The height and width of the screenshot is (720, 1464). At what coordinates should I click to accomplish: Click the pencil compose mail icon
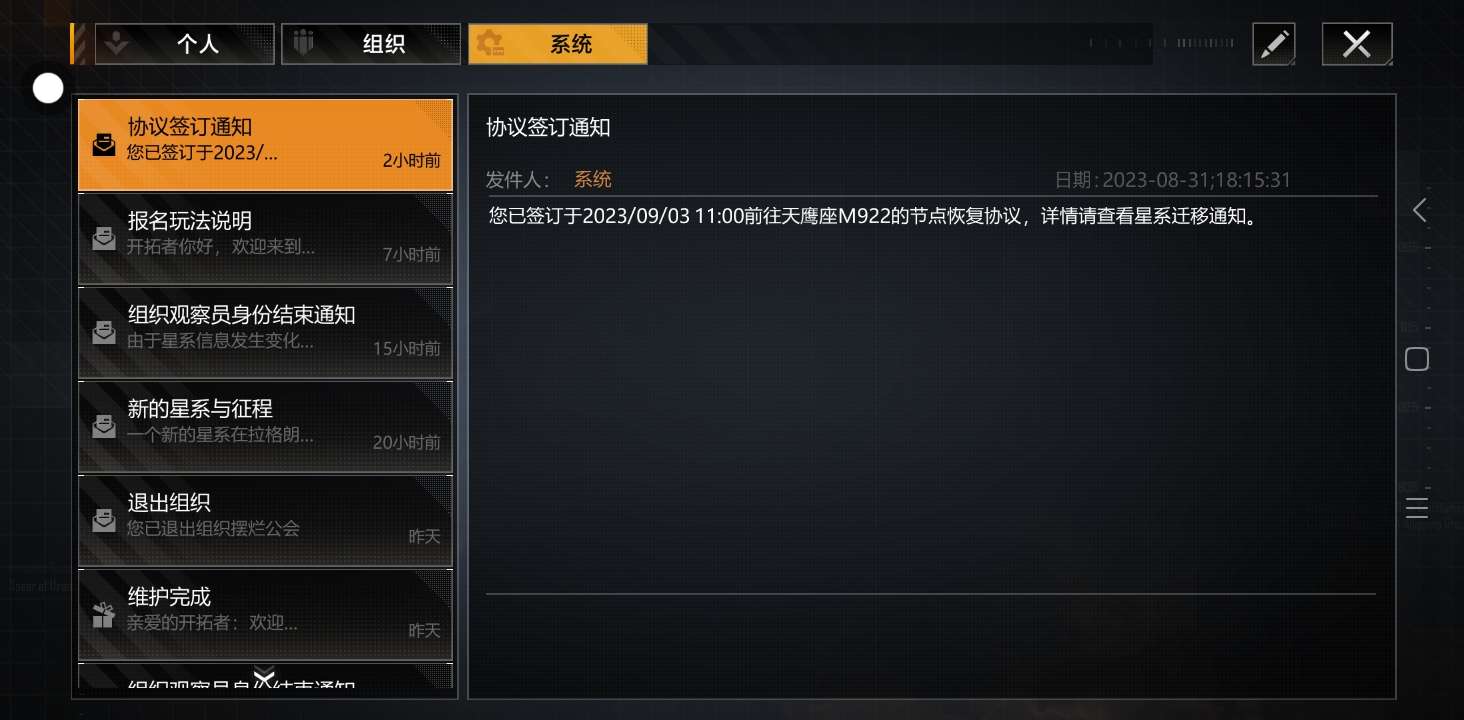tap(1274, 45)
